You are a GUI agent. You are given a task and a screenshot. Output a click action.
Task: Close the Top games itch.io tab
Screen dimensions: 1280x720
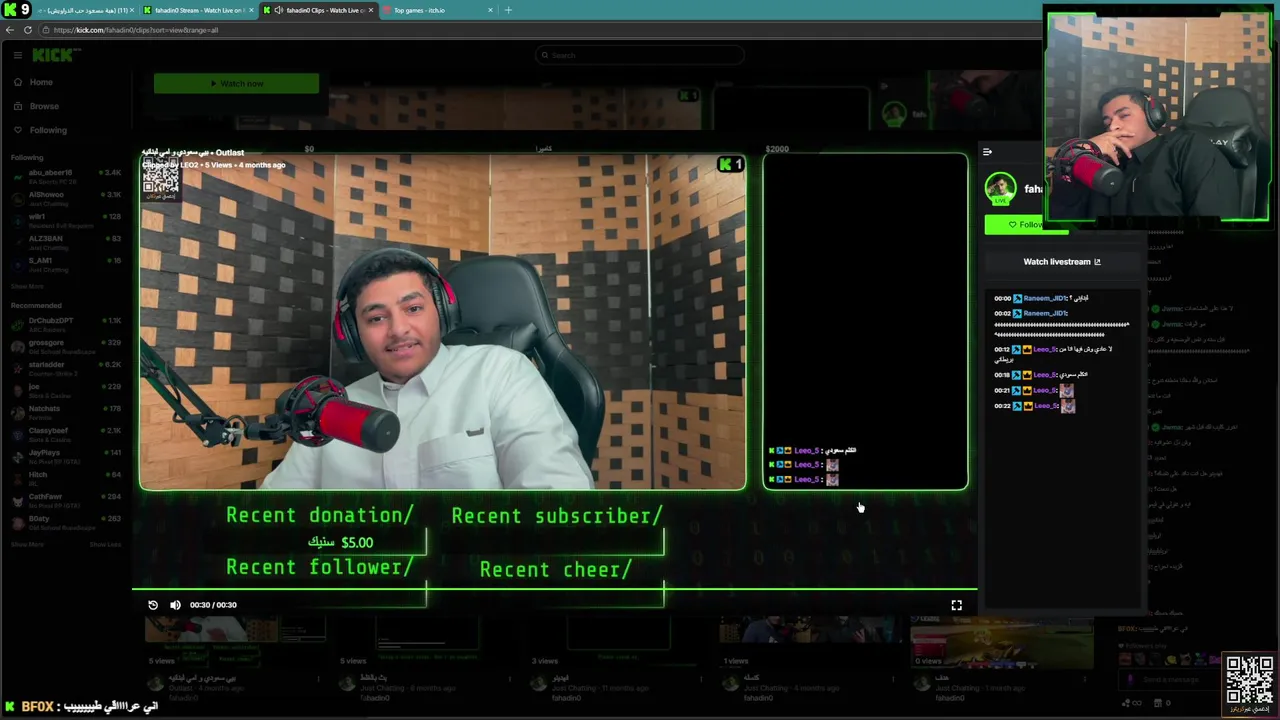pyautogui.click(x=490, y=10)
